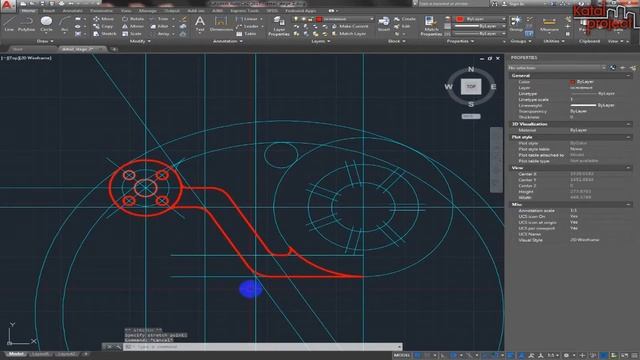Click the Rotate tool
Screen dimensions: 640x360
133,19
